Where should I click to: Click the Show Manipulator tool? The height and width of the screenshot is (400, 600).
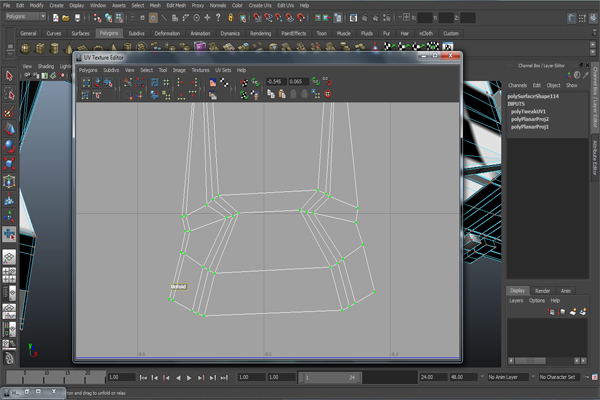click(9, 217)
